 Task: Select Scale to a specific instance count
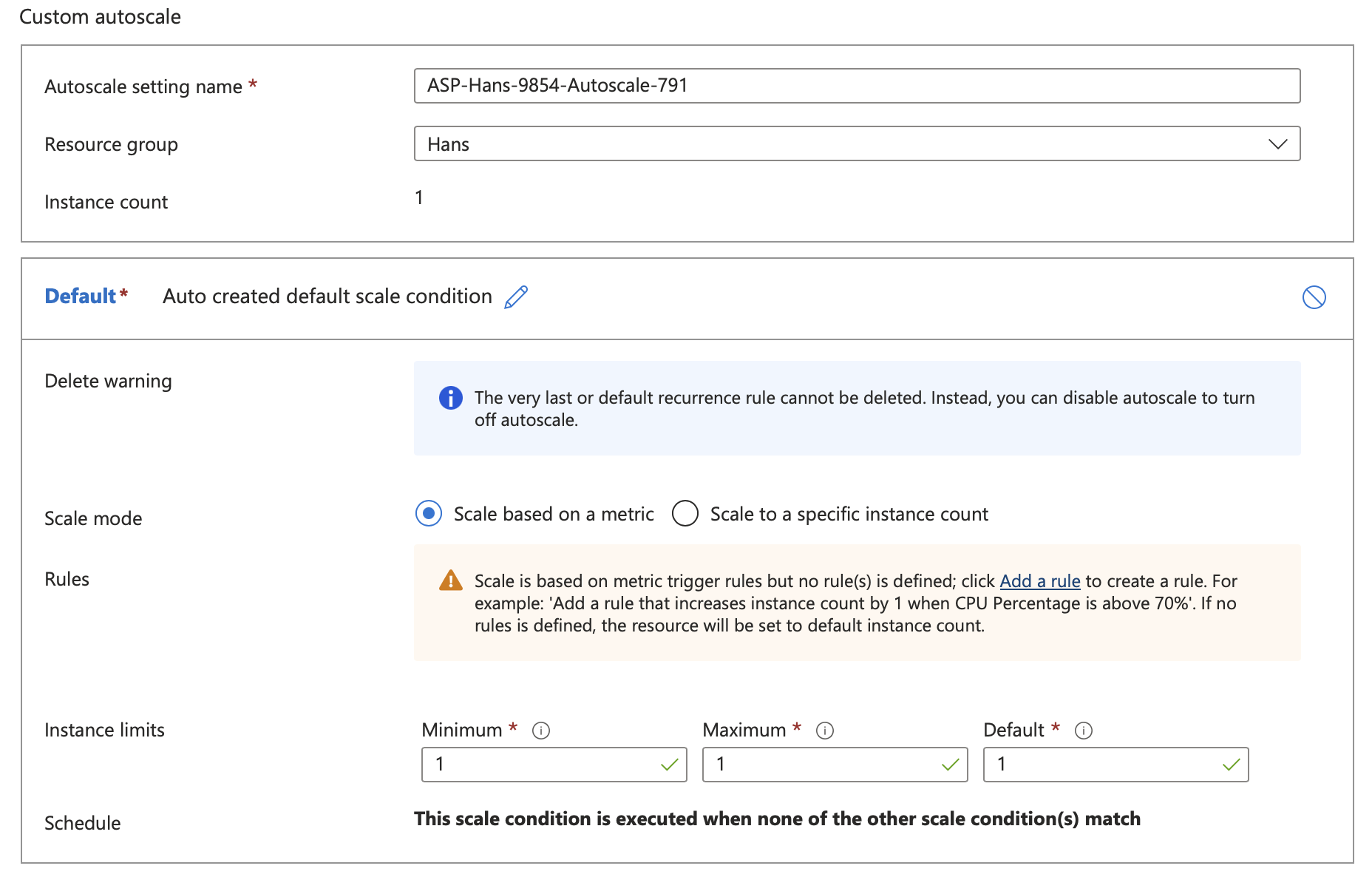point(685,513)
